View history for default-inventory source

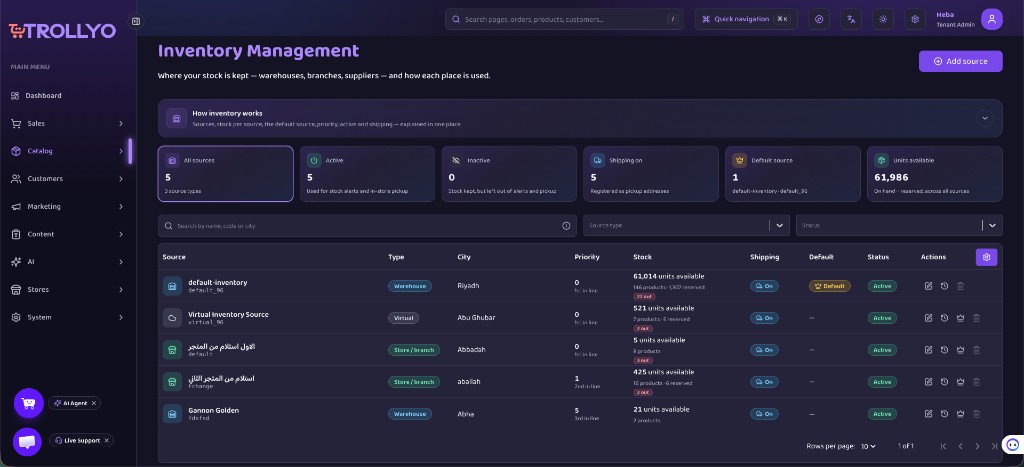(x=944, y=286)
